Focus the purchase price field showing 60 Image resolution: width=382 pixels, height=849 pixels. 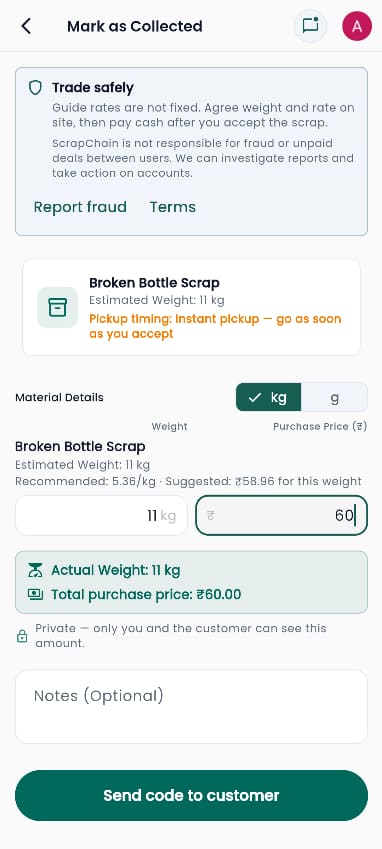coord(281,515)
